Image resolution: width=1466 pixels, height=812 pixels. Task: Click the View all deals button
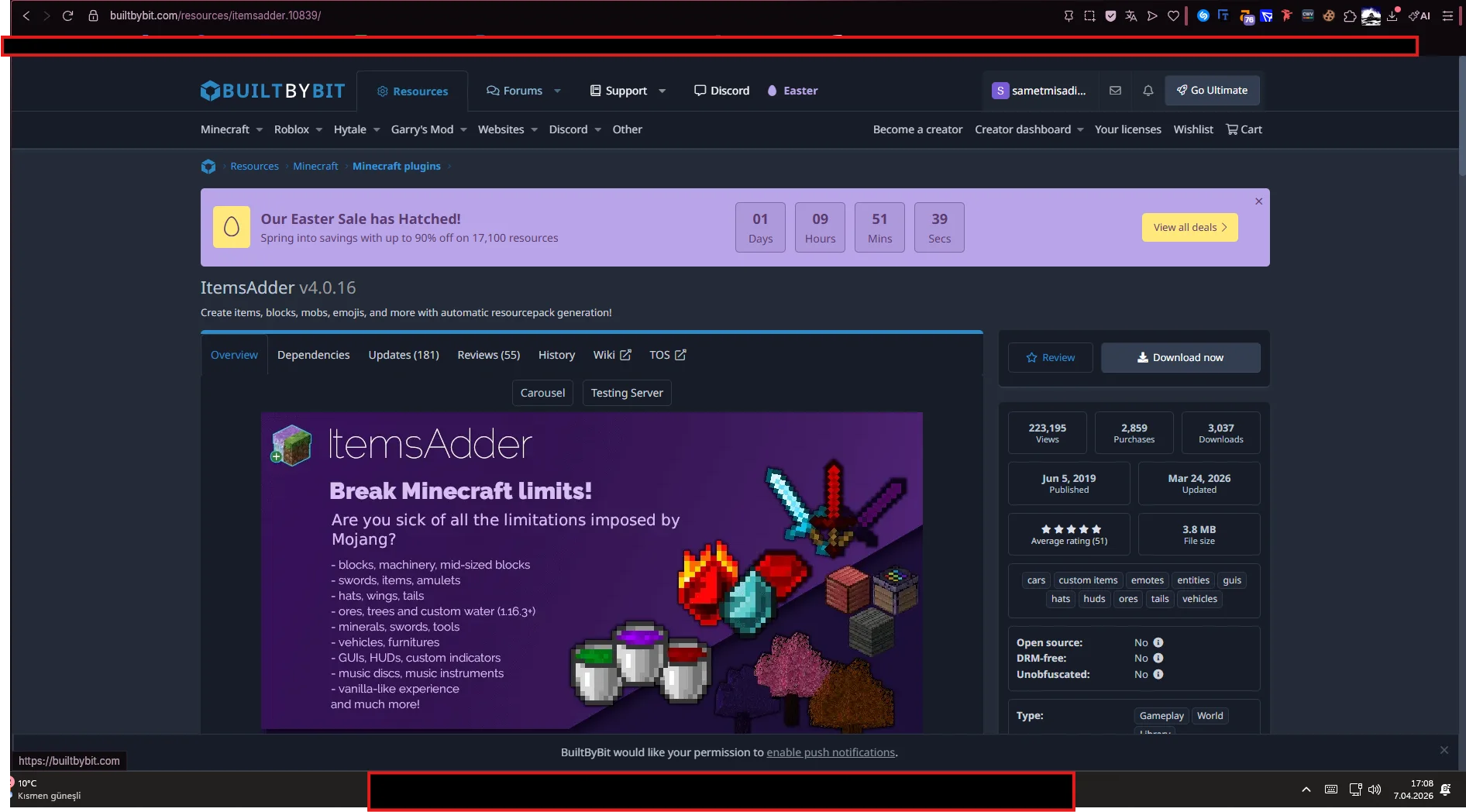coord(1190,228)
